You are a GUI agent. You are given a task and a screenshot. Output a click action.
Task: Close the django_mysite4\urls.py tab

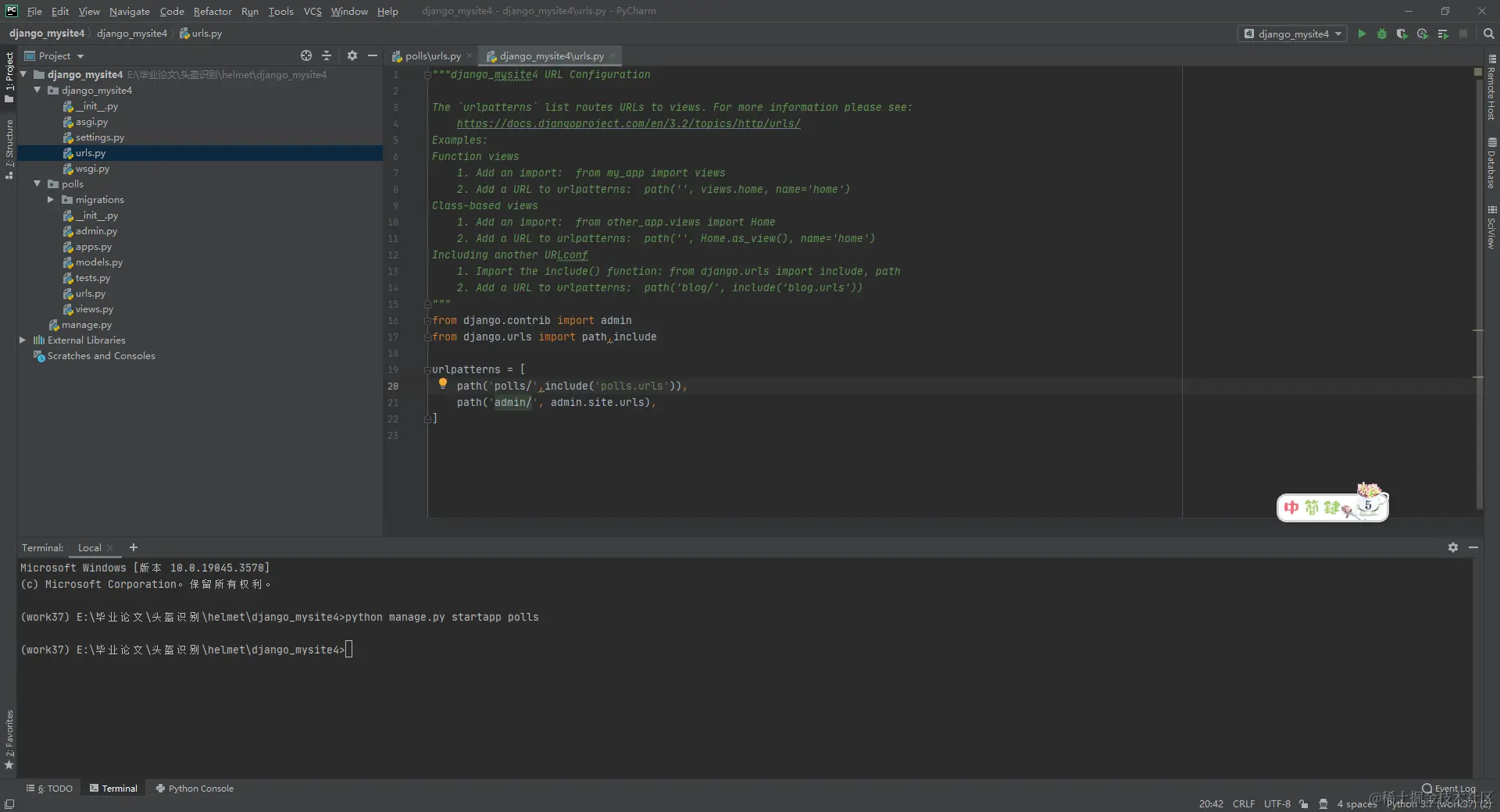[x=612, y=55]
